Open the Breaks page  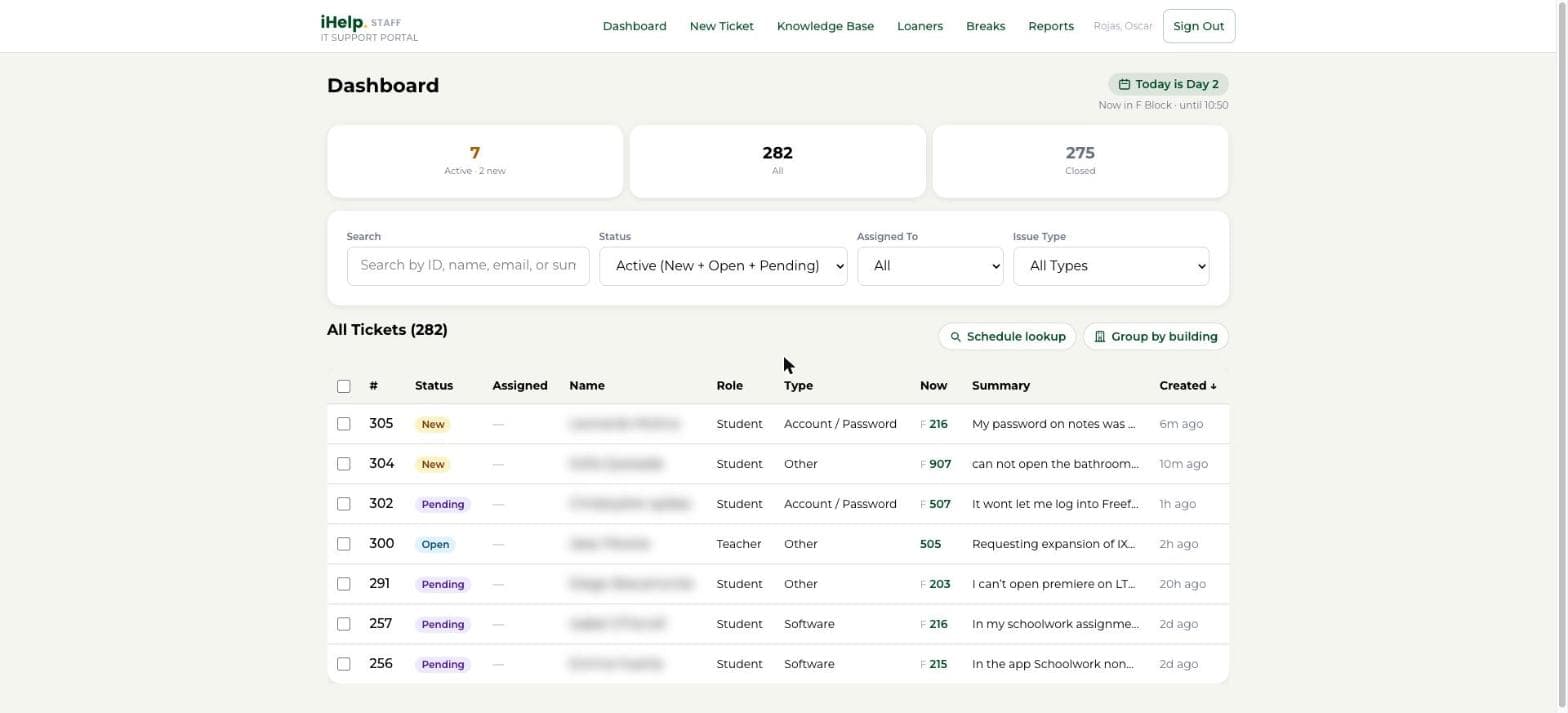click(985, 26)
